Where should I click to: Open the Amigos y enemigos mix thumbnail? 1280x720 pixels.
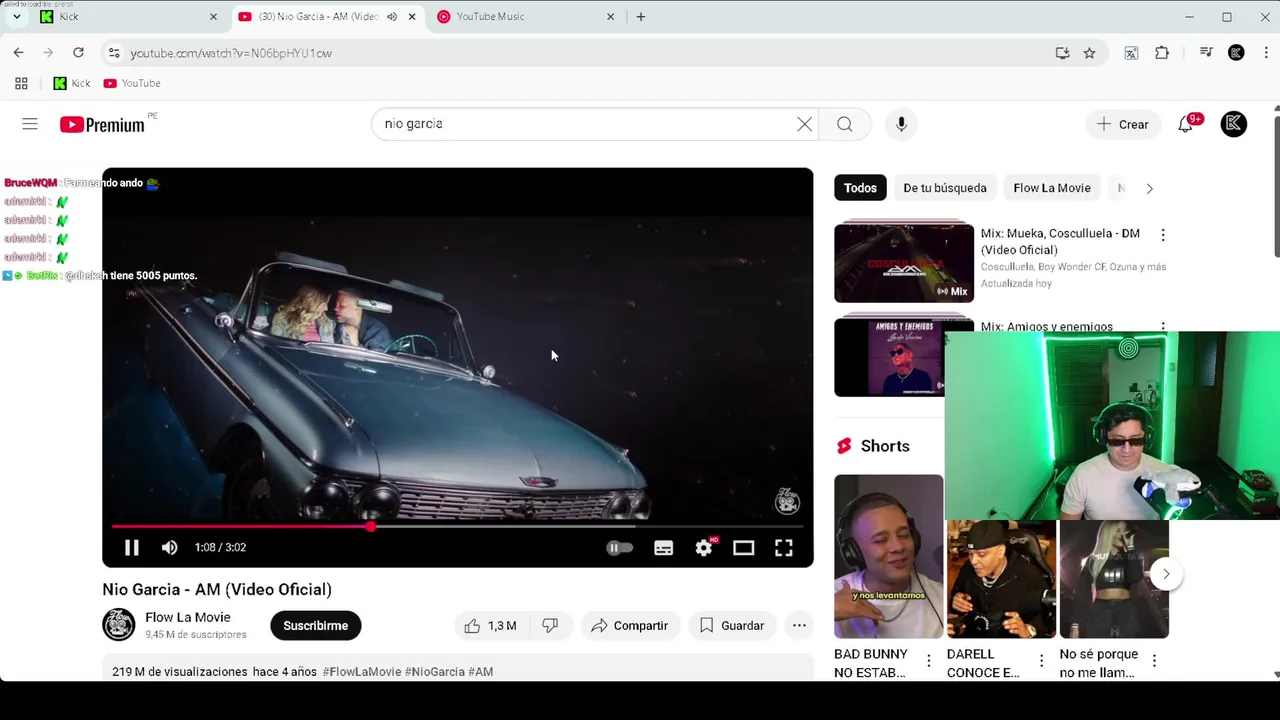coord(889,356)
